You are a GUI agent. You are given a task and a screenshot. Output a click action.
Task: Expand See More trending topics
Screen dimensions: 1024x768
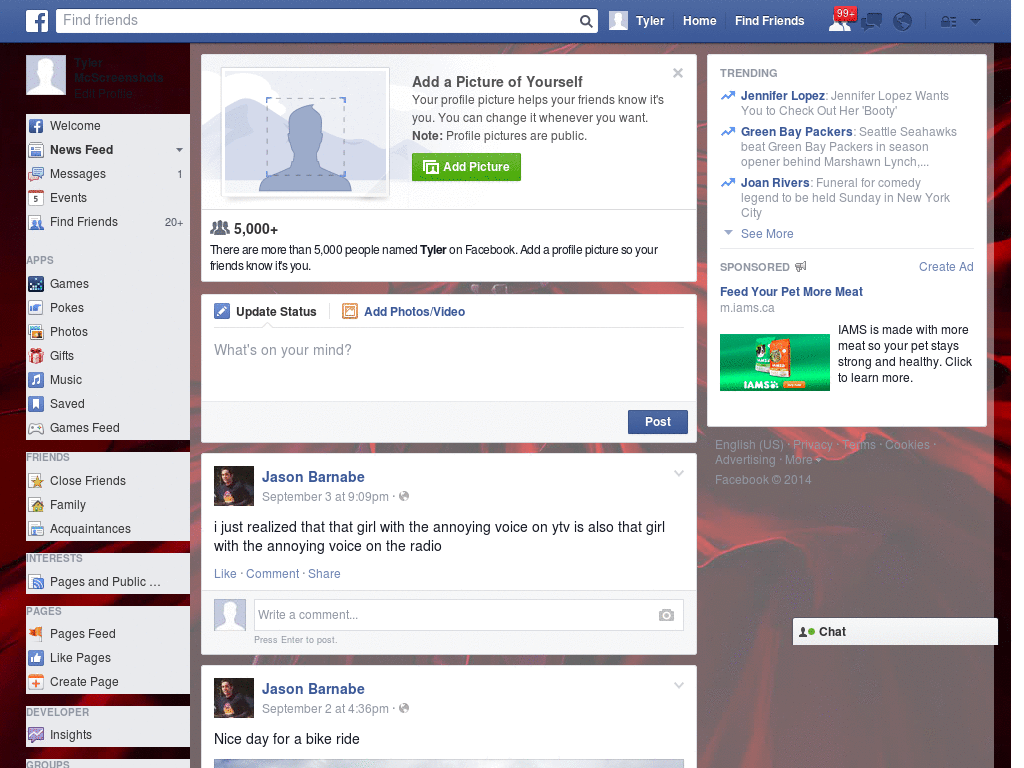767,234
